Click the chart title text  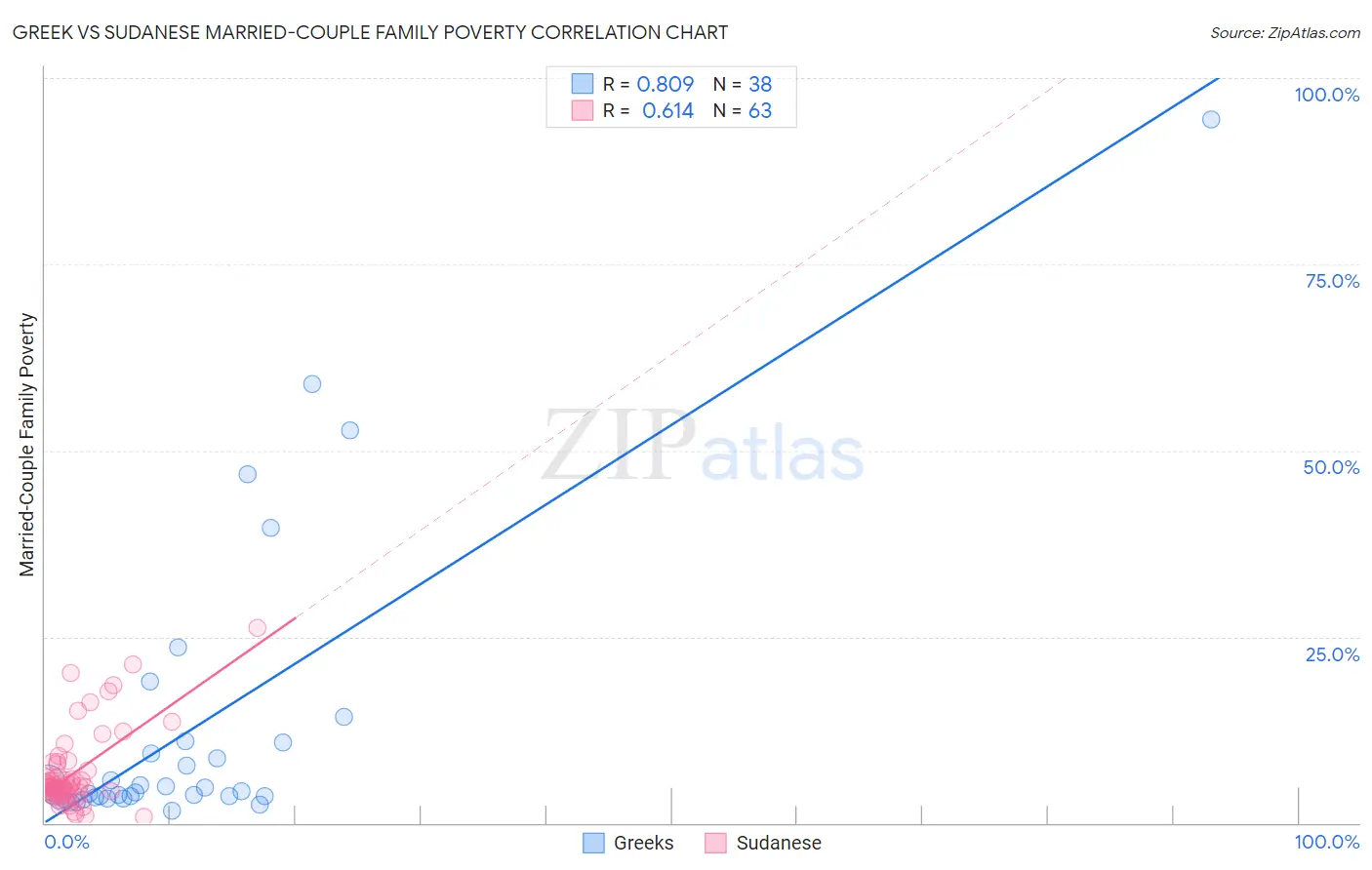370,32
